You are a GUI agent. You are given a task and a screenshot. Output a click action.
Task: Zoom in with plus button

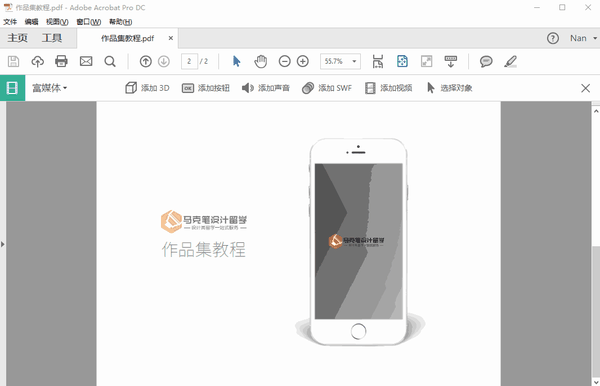(x=303, y=61)
